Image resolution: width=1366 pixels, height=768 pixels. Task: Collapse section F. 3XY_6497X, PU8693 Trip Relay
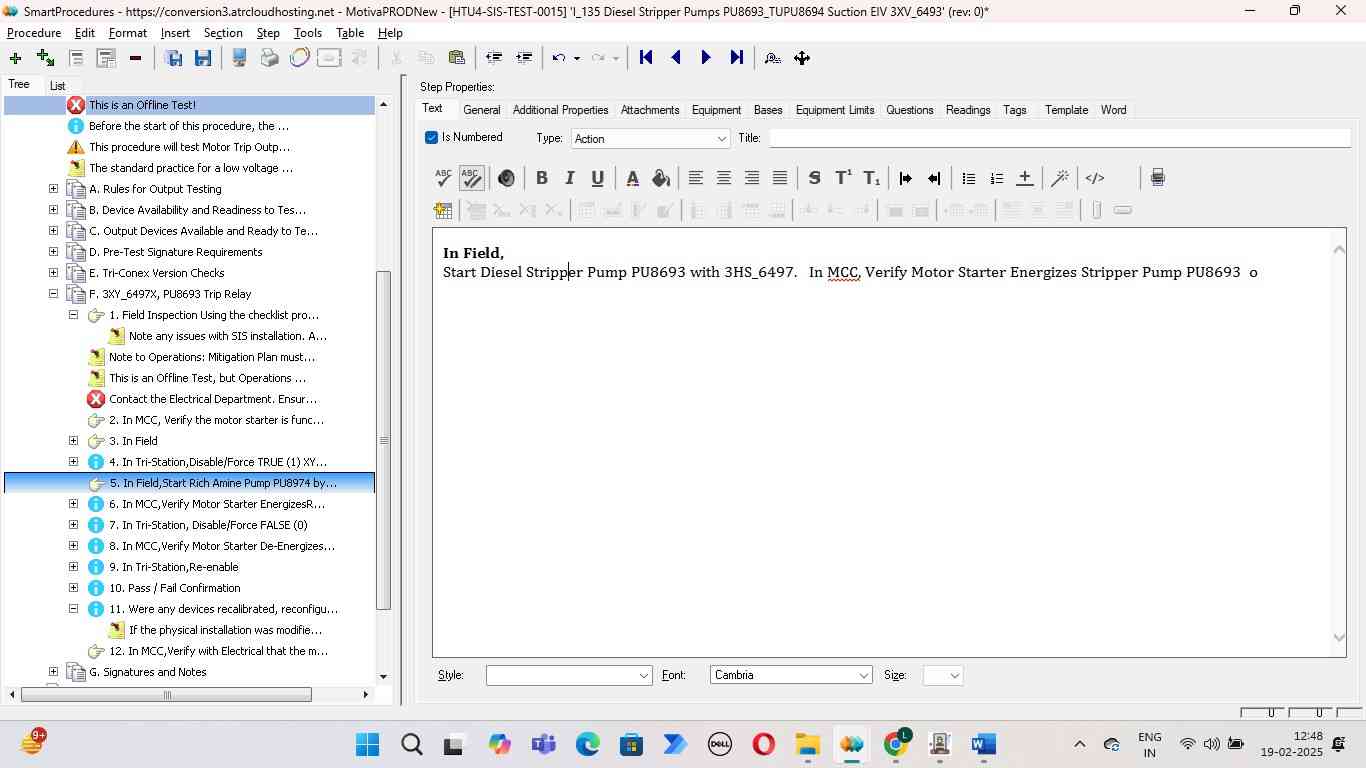tap(53, 294)
